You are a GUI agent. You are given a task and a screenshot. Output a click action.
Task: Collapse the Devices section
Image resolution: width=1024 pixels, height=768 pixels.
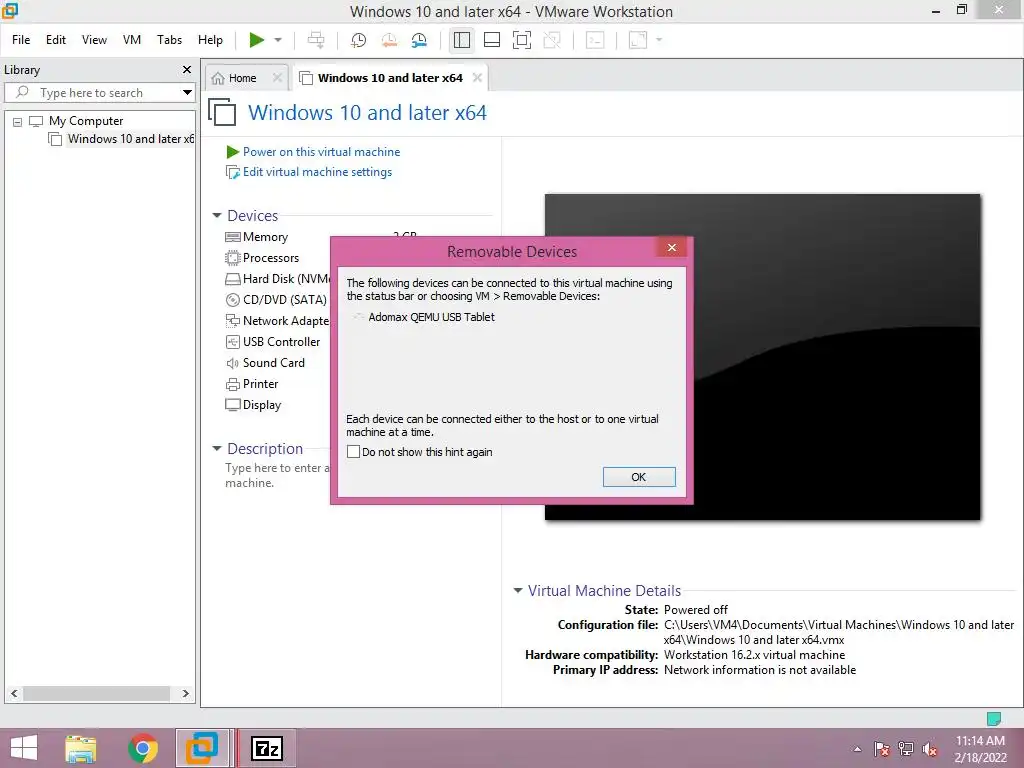pyautogui.click(x=217, y=216)
